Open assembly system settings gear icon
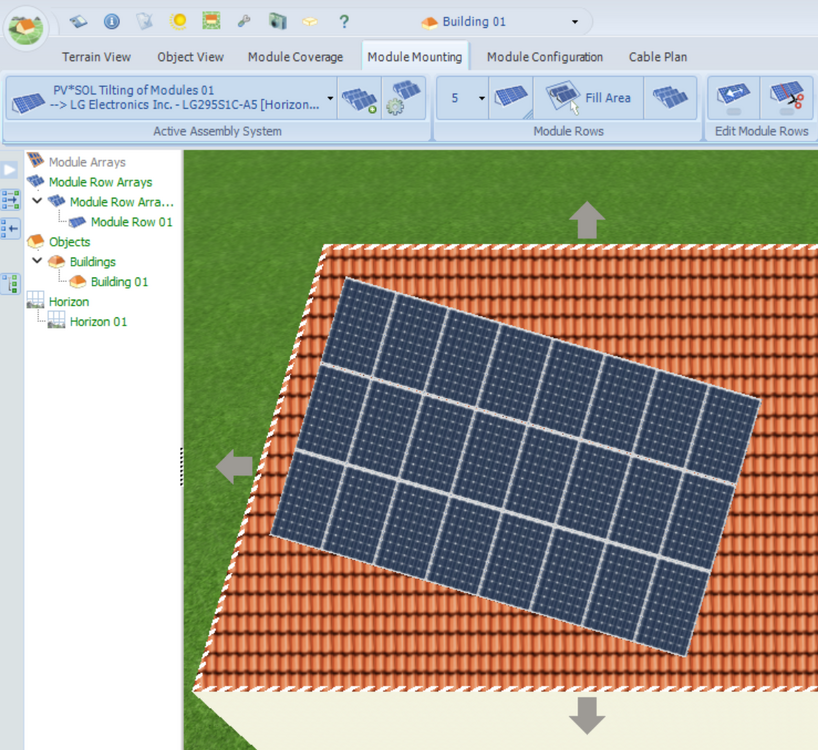The width and height of the screenshot is (818, 750). (x=405, y=98)
